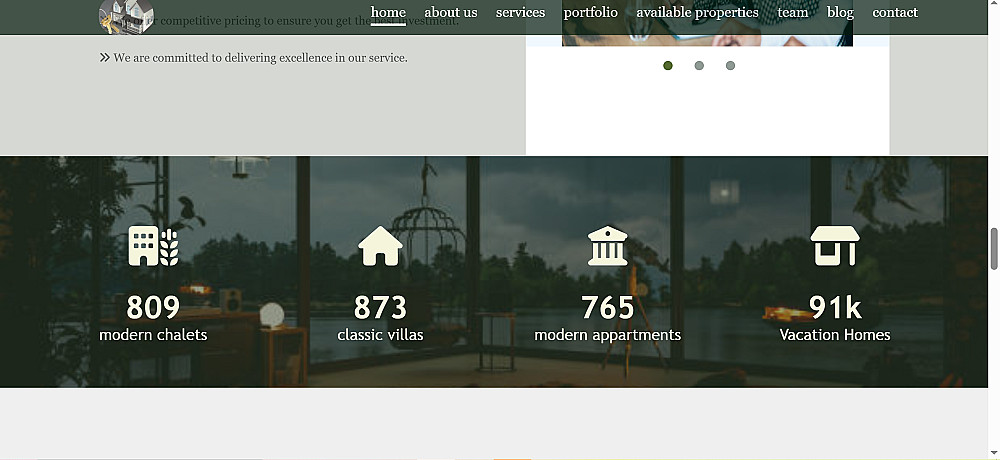Click the scrollbar down arrow
Viewport: 1000px width, 460px height.
coord(994,453)
